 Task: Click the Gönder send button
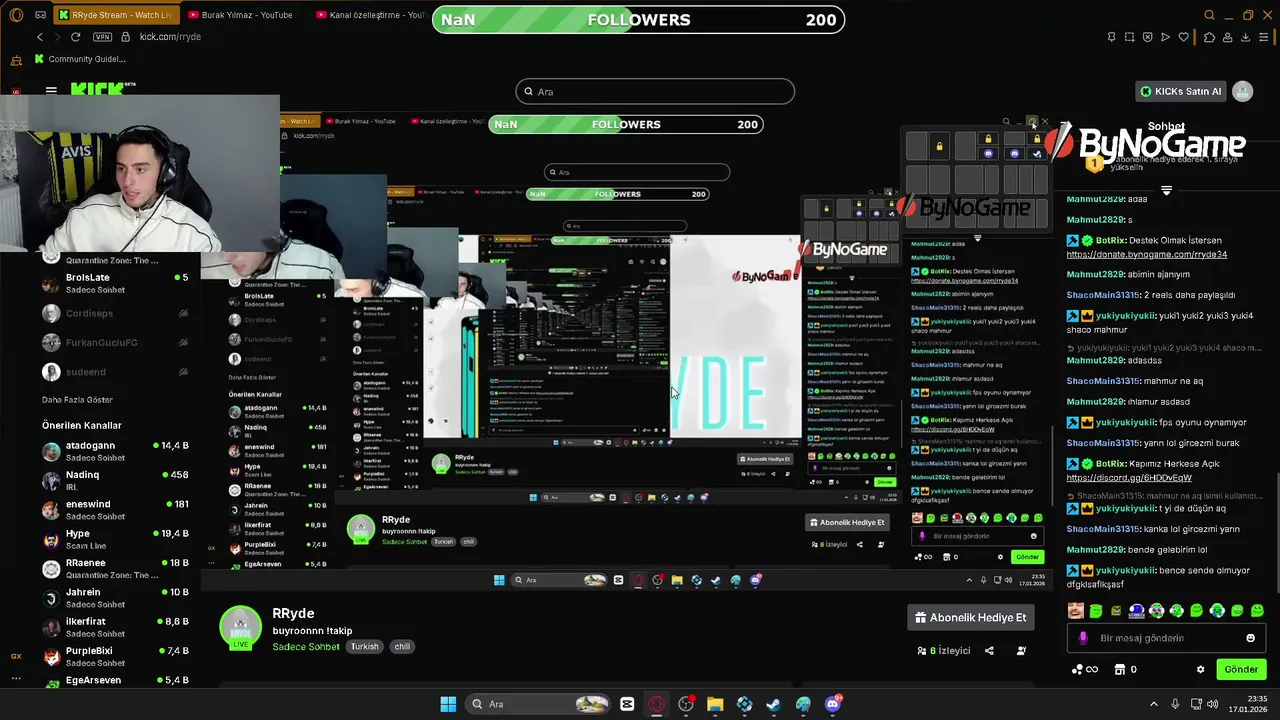[1241, 670]
